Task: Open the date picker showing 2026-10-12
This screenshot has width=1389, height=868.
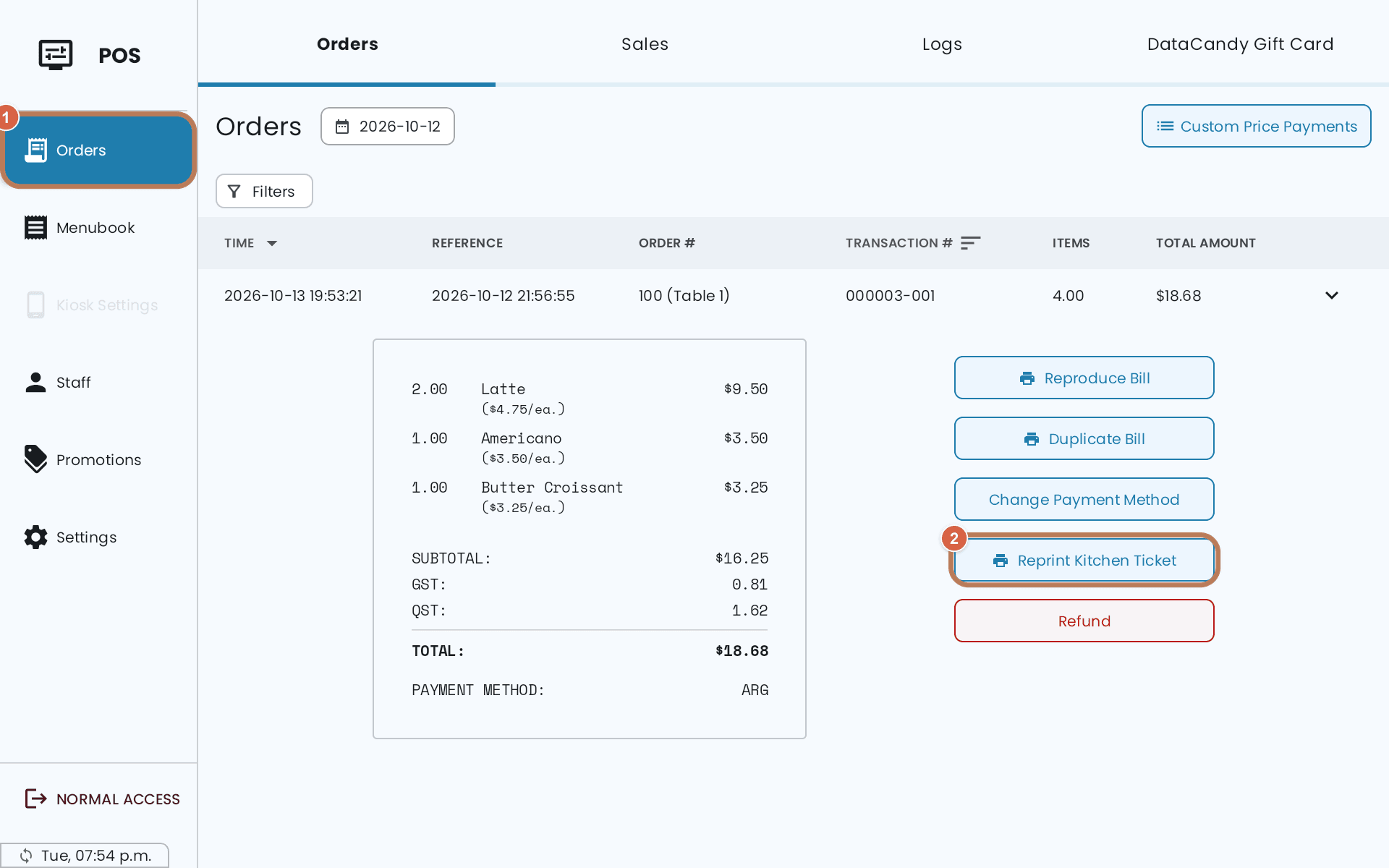Action: (x=388, y=127)
